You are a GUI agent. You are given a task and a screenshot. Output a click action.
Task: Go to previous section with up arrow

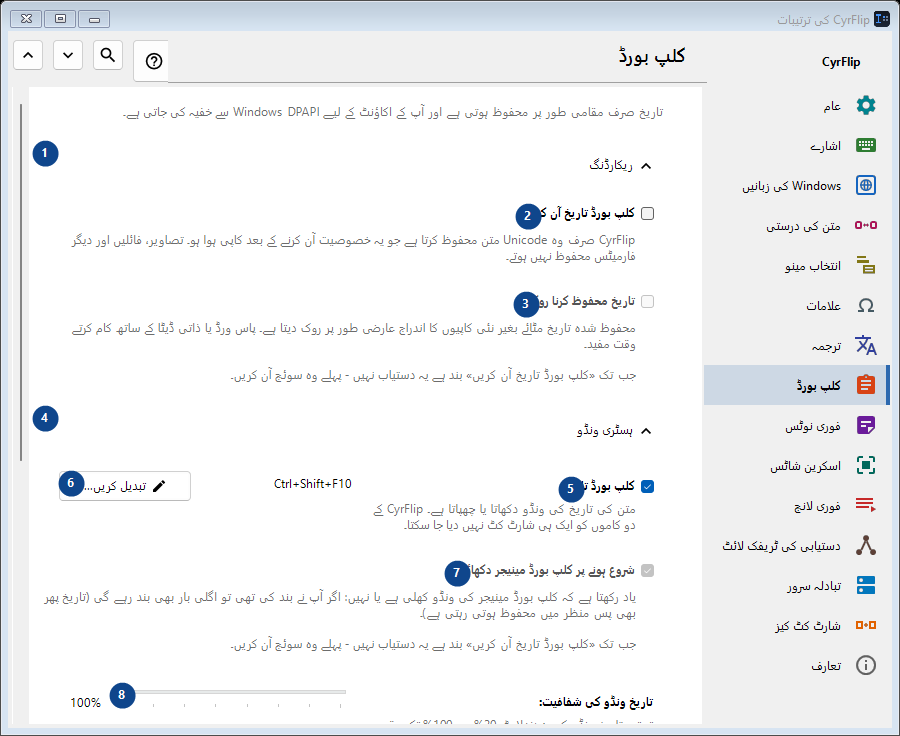point(28,55)
